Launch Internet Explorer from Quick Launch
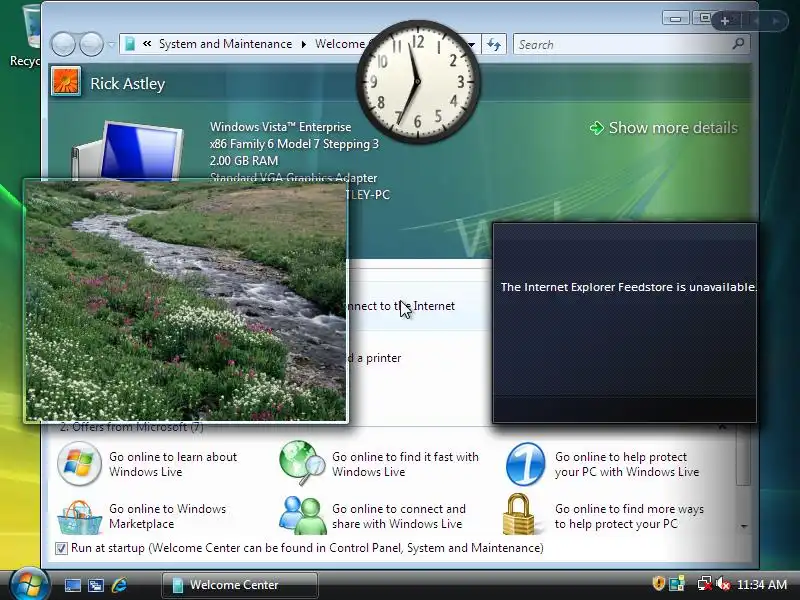The width and height of the screenshot is (800, 600). tap(119, 585)
